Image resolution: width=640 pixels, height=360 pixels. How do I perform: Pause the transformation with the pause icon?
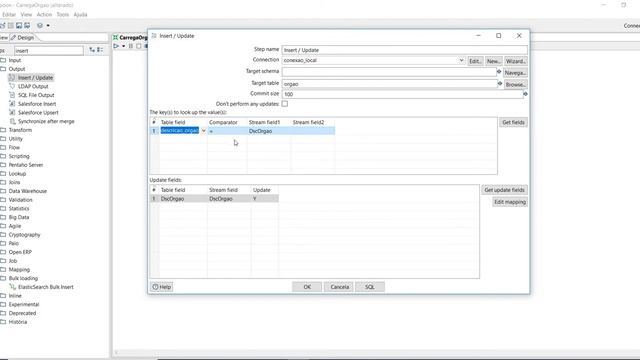pos(131,46)
